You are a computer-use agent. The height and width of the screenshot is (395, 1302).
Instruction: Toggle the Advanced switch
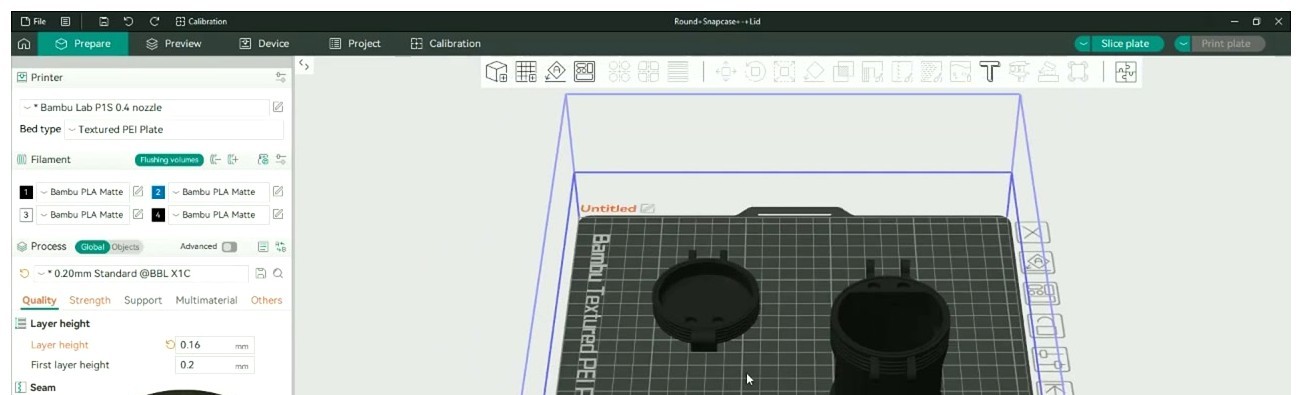pos(230,246)
